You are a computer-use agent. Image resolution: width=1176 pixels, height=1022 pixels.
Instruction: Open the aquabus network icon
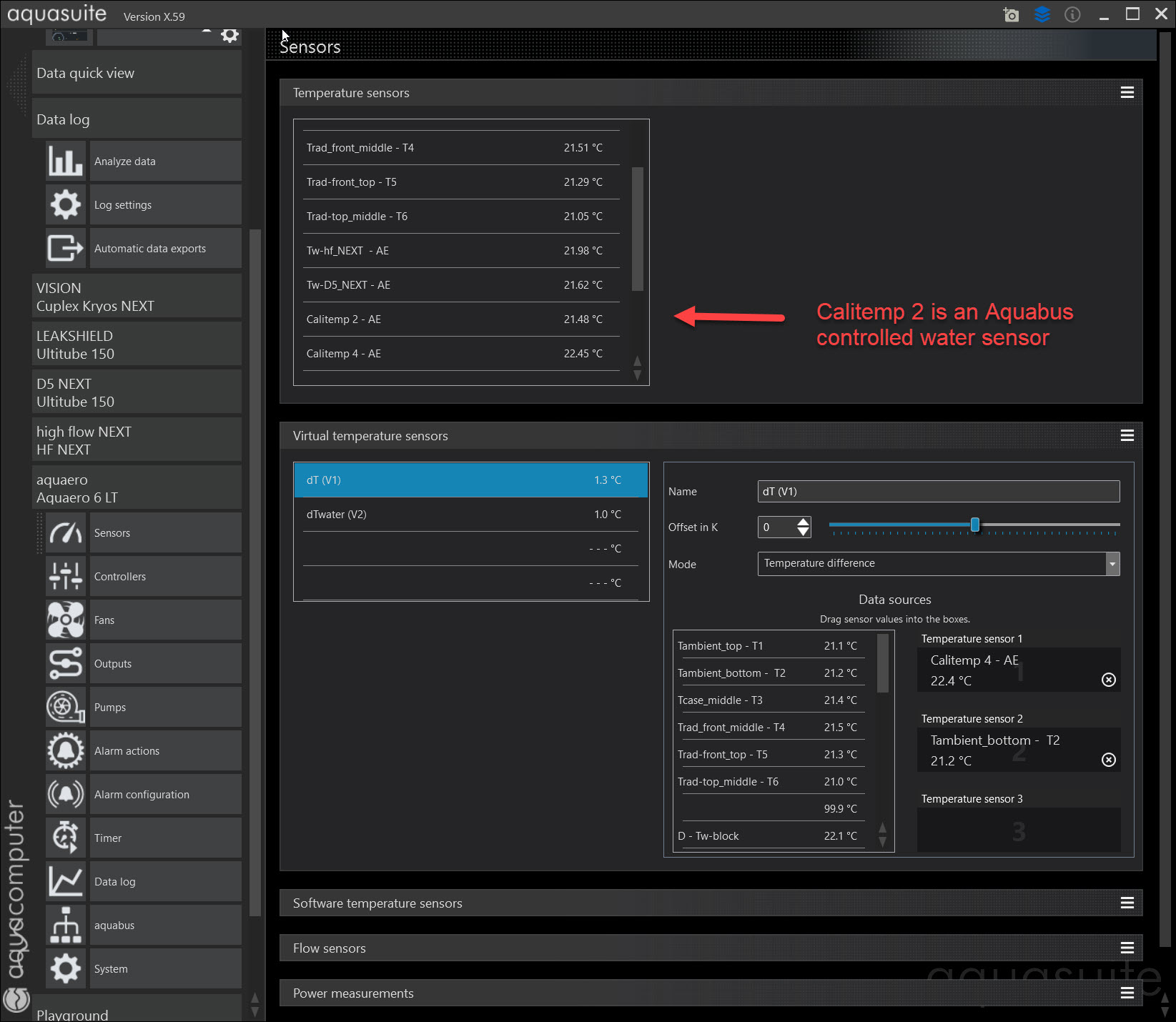(65, 926)
